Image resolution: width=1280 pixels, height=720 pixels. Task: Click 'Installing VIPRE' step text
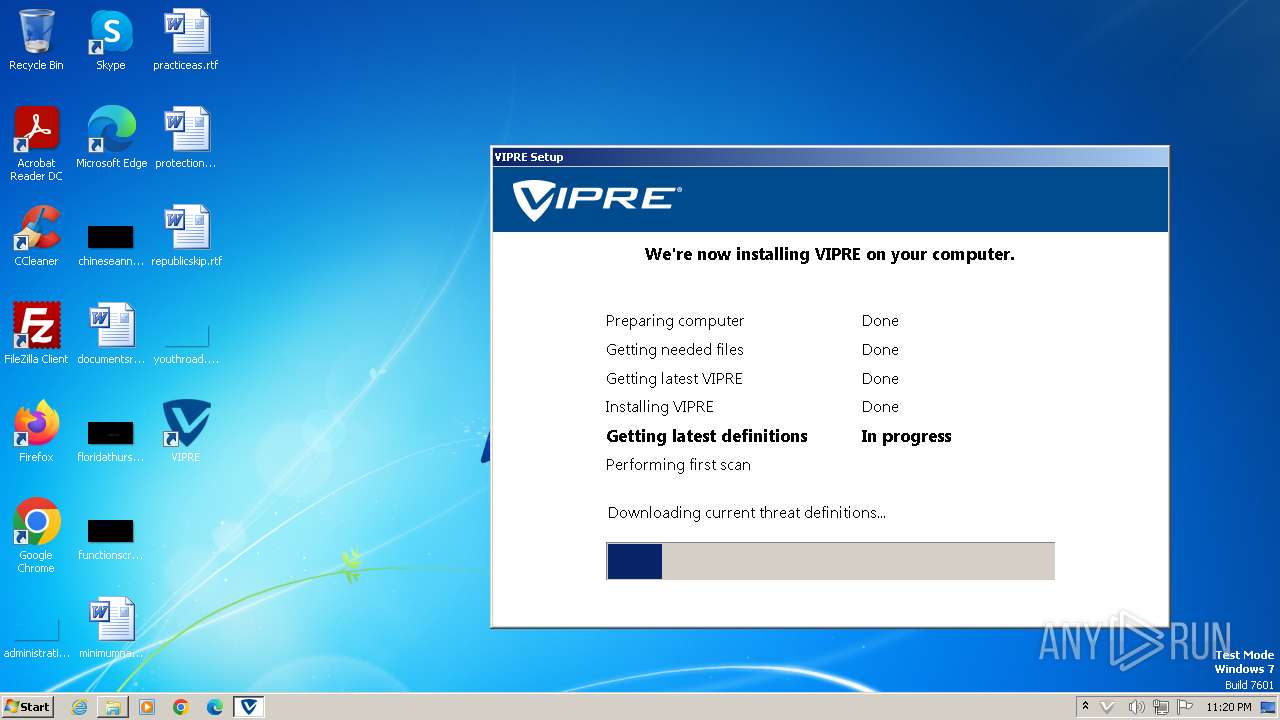660,407
